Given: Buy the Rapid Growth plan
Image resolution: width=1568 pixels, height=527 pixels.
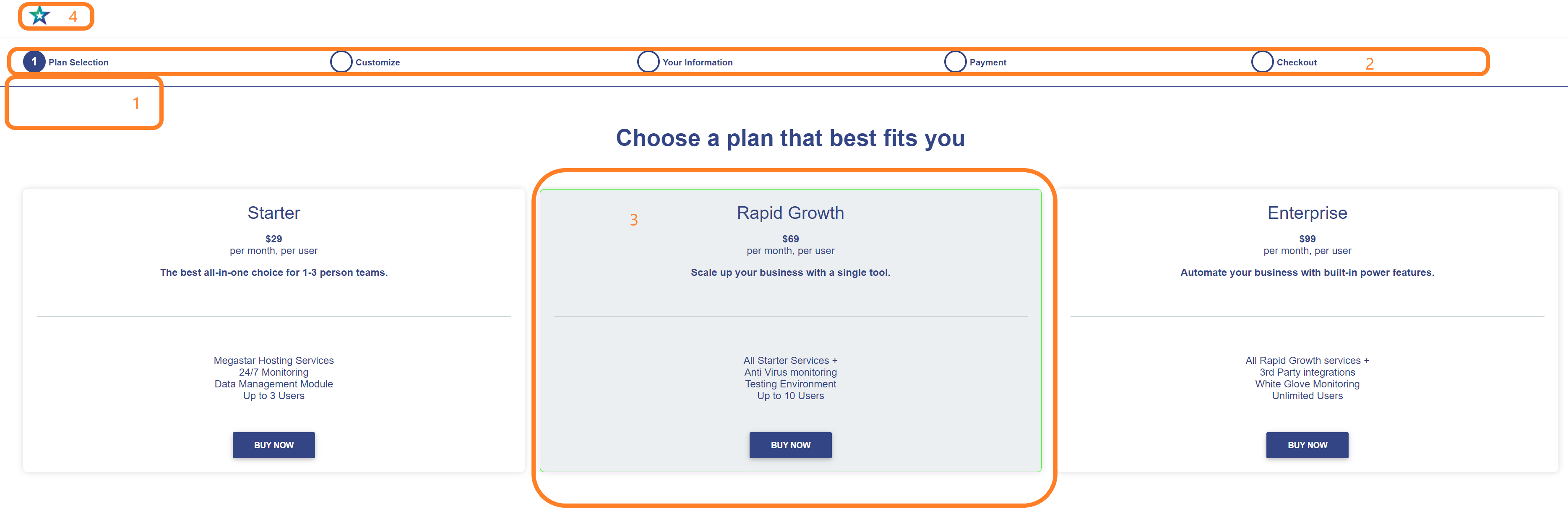Looking at the screenshot, I should point(791,445).
